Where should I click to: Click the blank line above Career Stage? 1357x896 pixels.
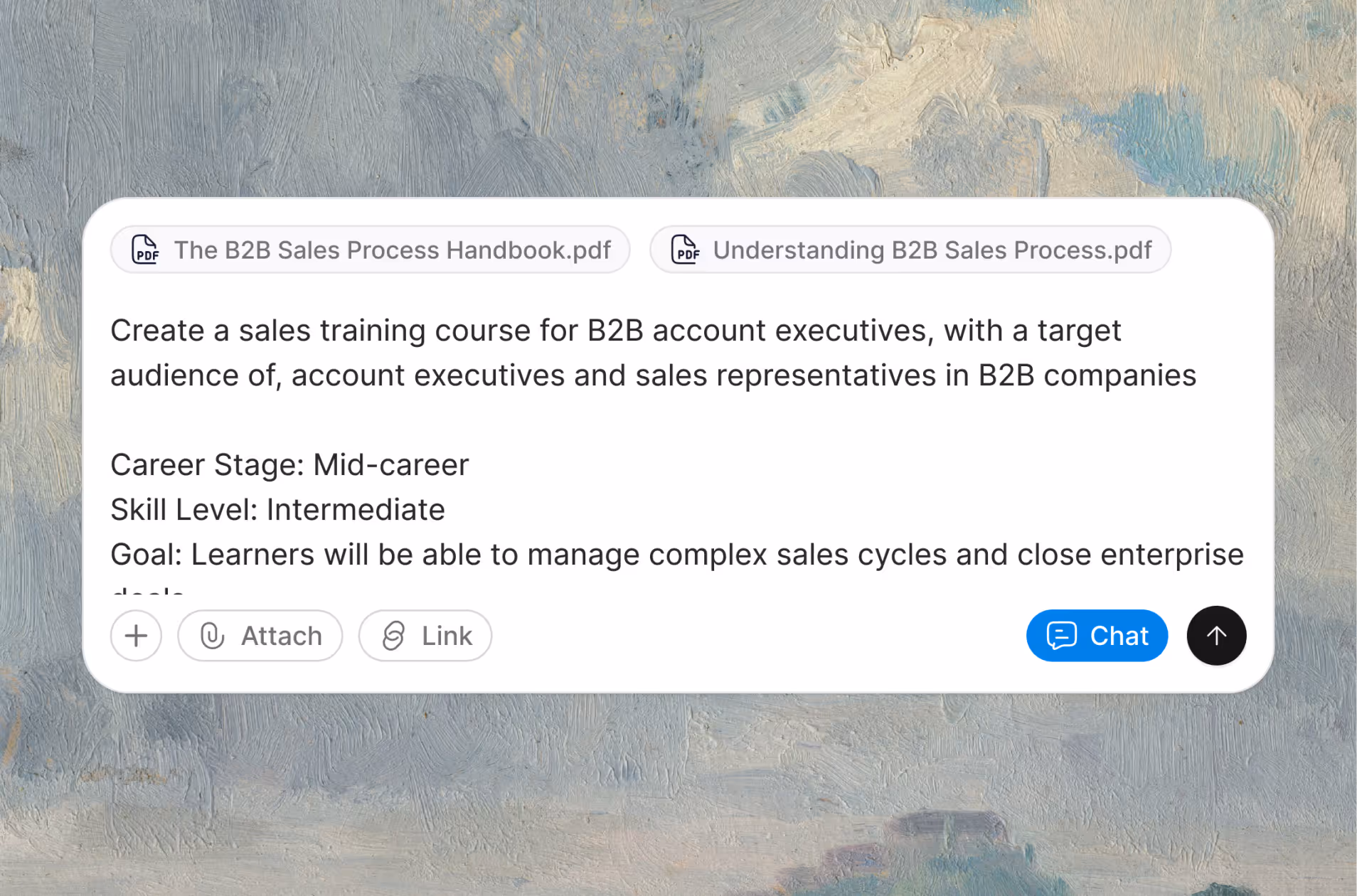pyautogui.click(x=498, y=420)
